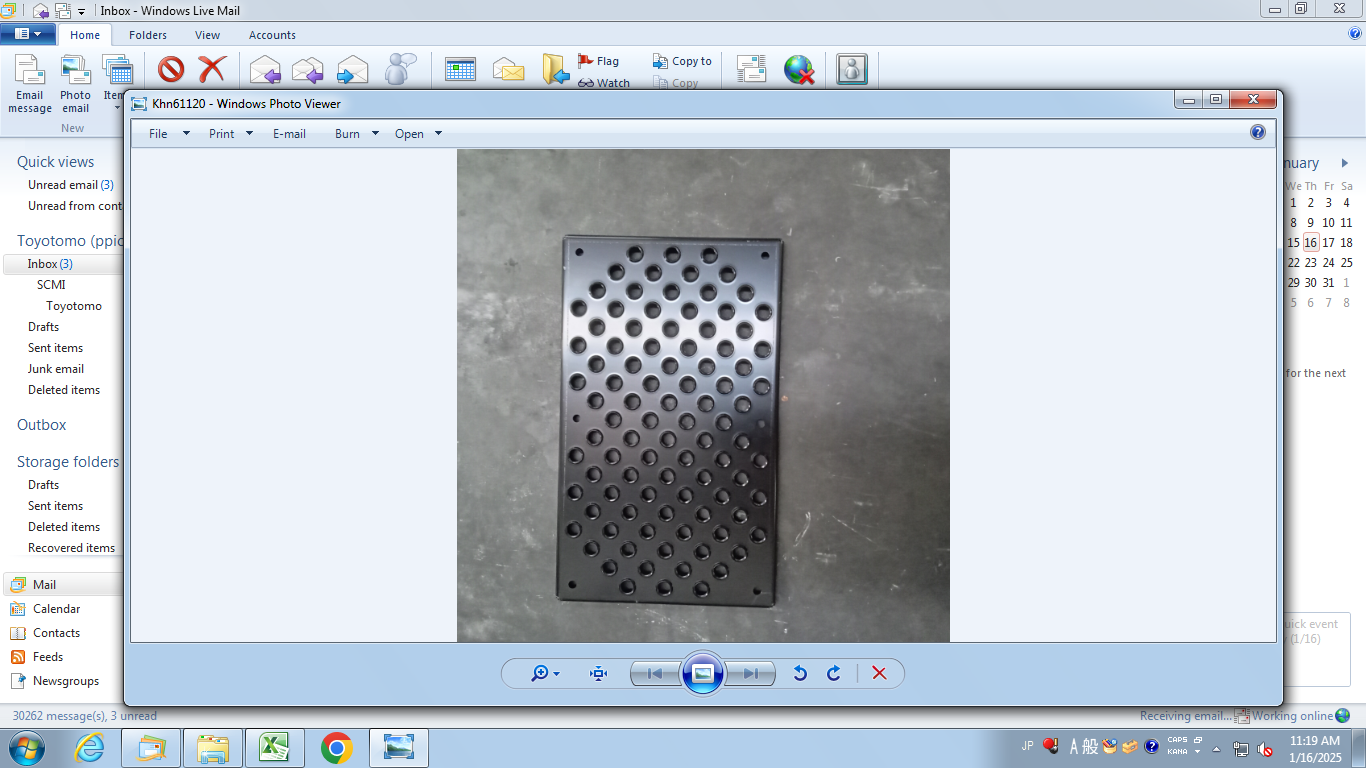Forward the message in Live Mail

tap(352, 70)
